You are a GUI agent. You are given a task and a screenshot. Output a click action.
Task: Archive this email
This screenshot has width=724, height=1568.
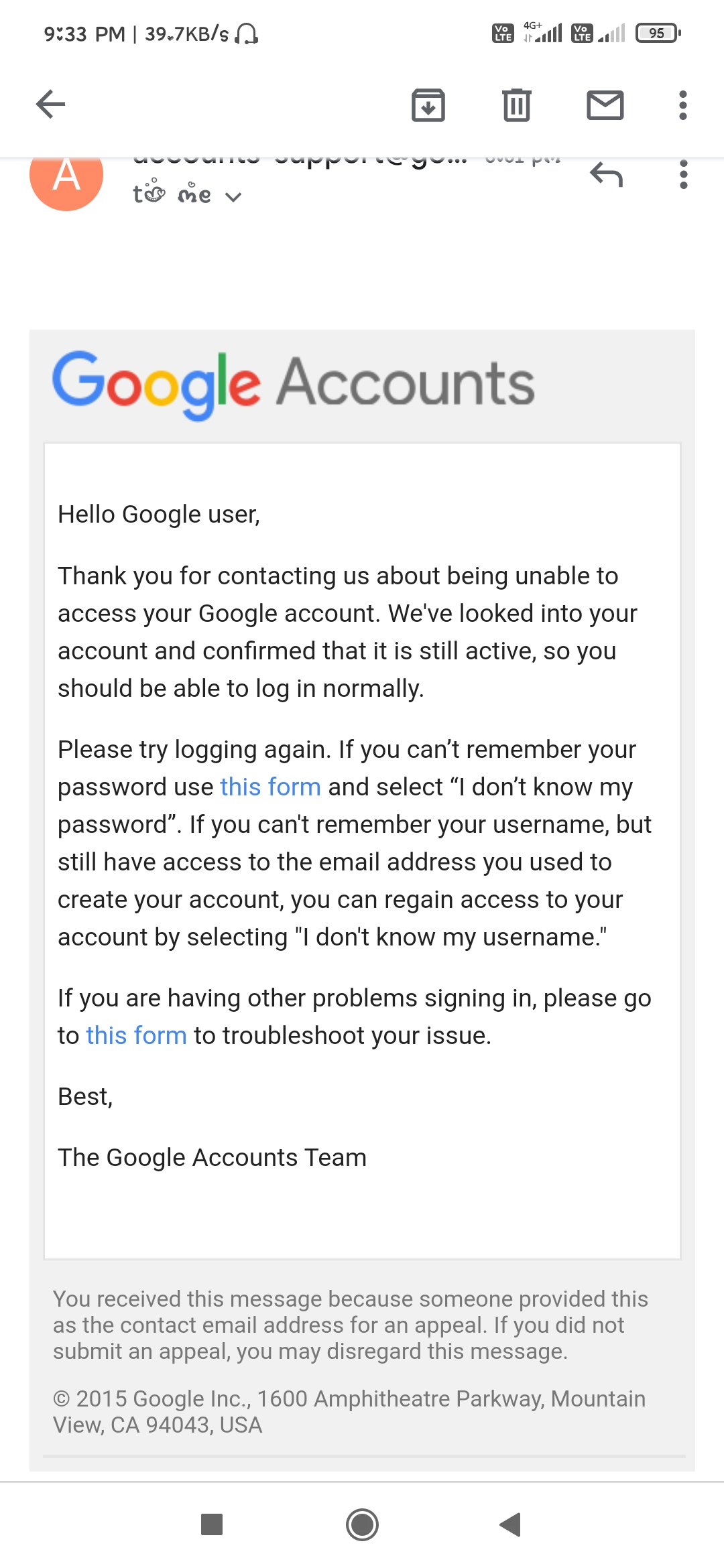tap(428, 105)
